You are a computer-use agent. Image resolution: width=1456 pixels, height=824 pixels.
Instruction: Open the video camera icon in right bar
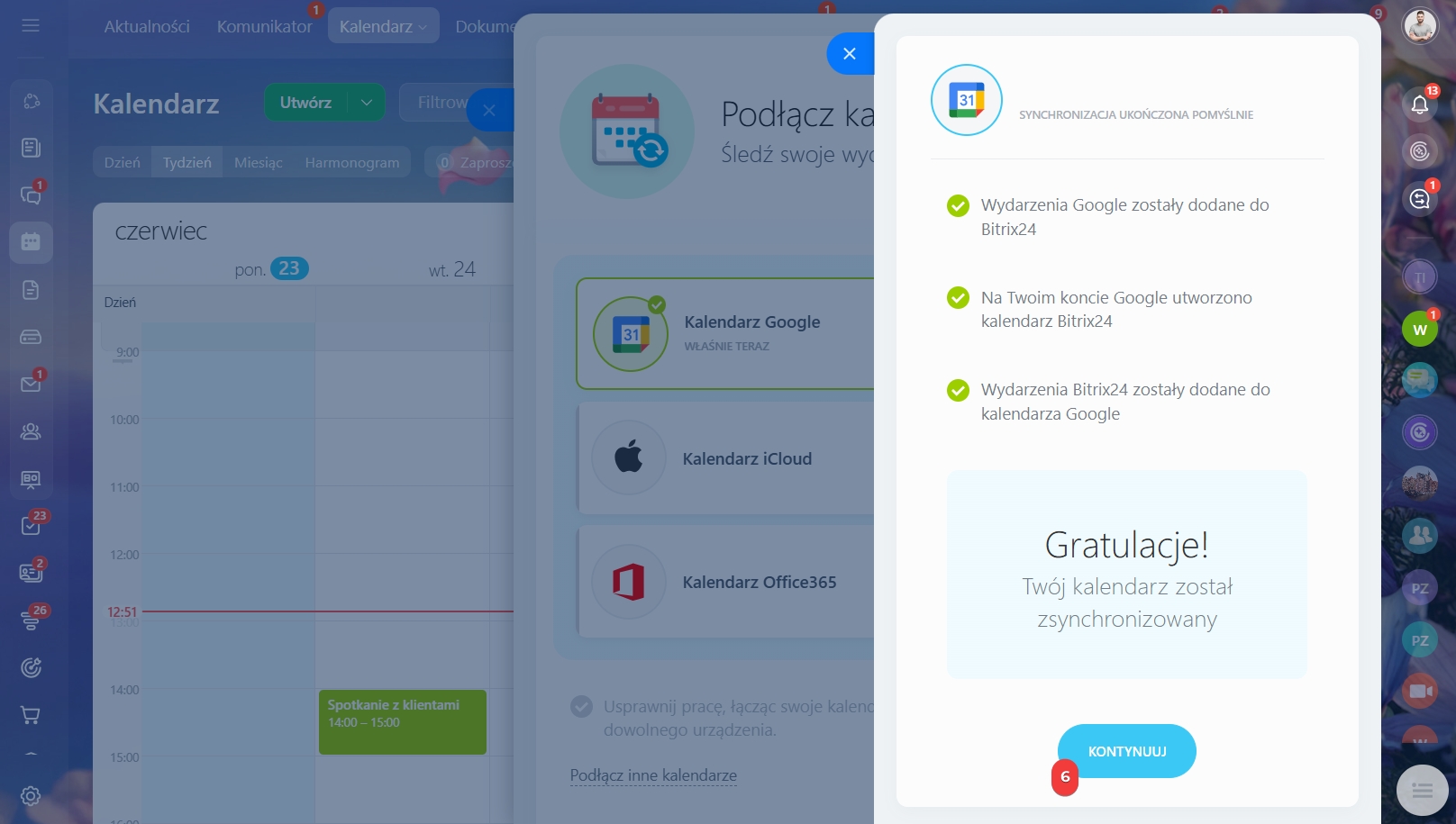click(1420, 691)
